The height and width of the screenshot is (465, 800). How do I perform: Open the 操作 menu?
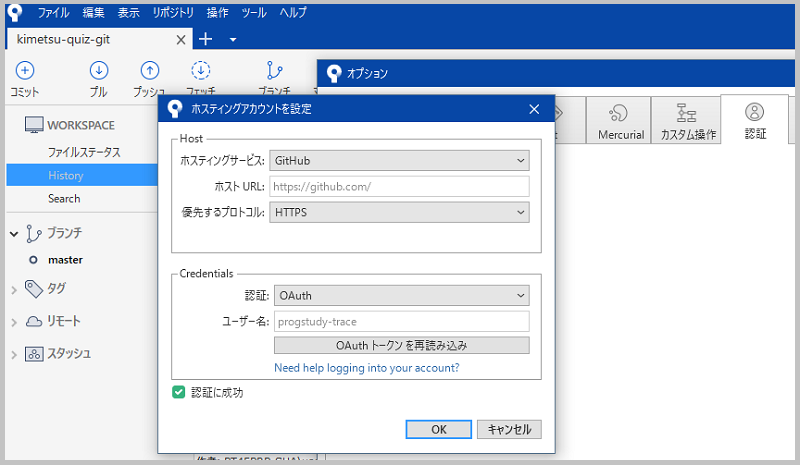pyautogui.click(x=217, y=12)
